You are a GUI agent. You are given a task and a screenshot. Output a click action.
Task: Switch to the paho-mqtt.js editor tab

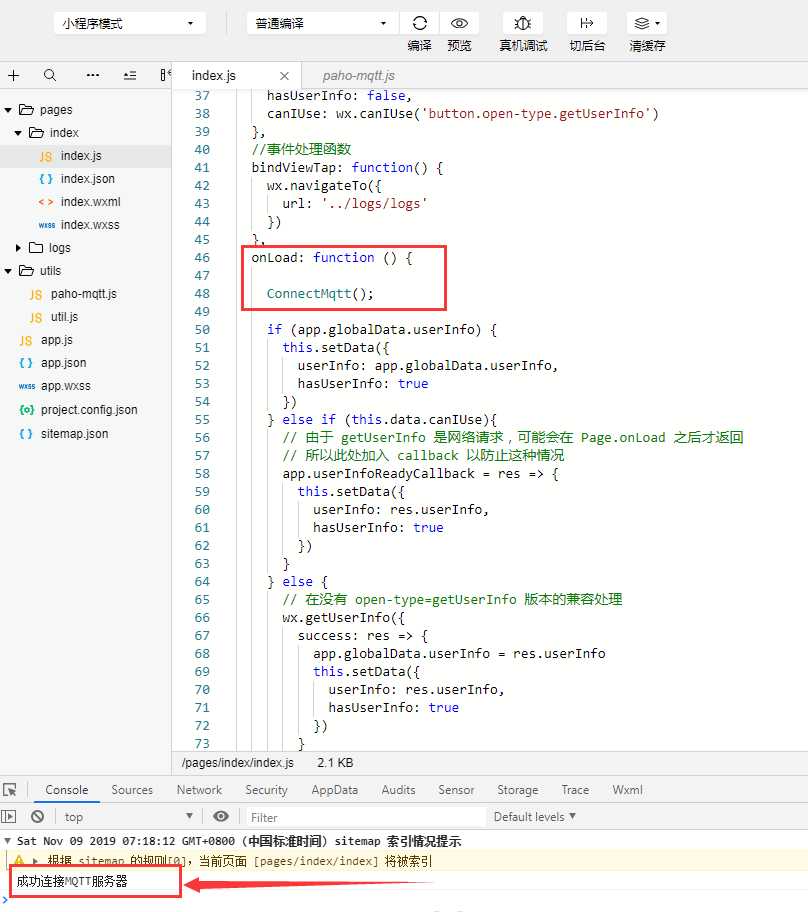tap(358, 75)
